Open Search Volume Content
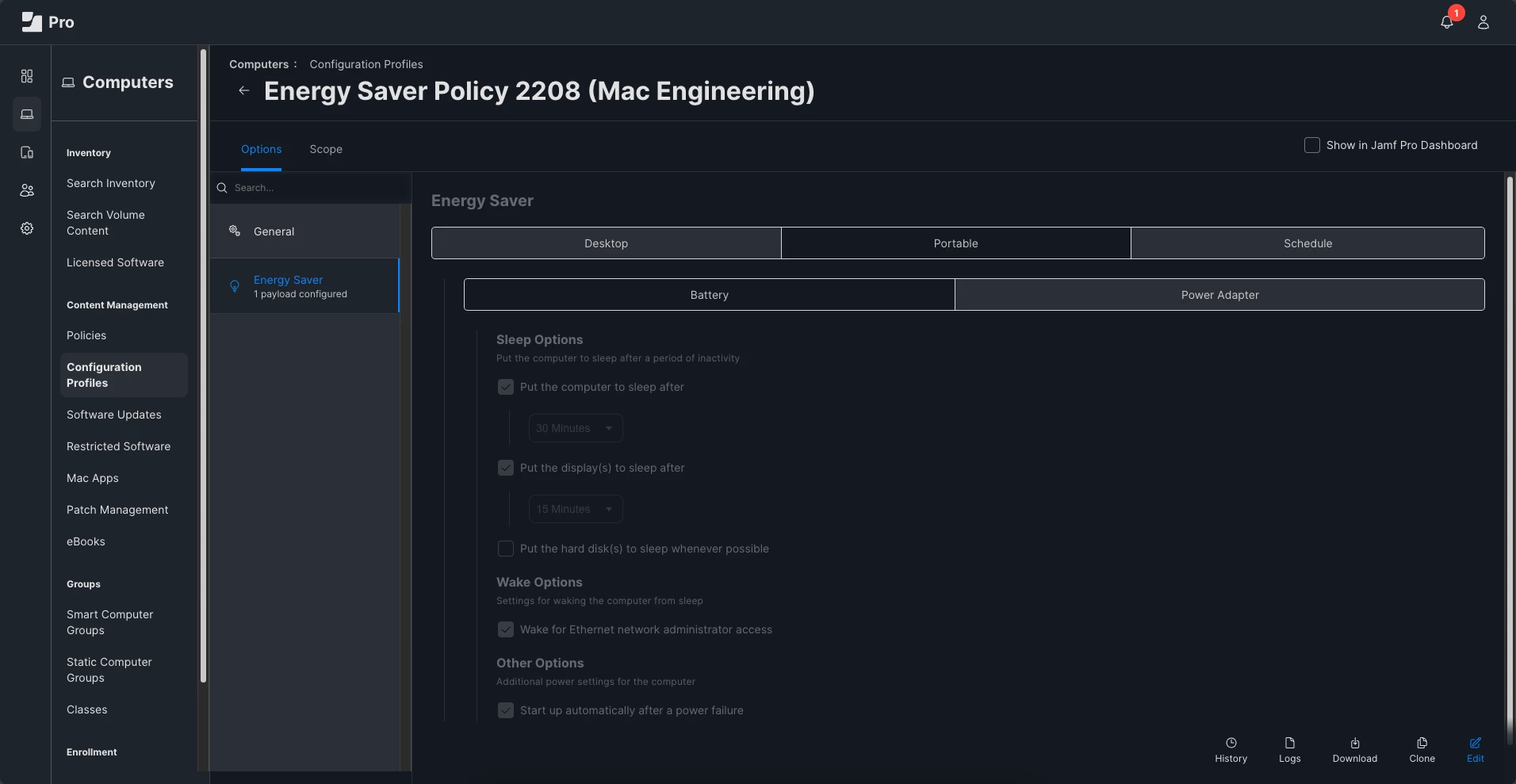The width and height of the screenshot is (1516, 784). (105, 223)
